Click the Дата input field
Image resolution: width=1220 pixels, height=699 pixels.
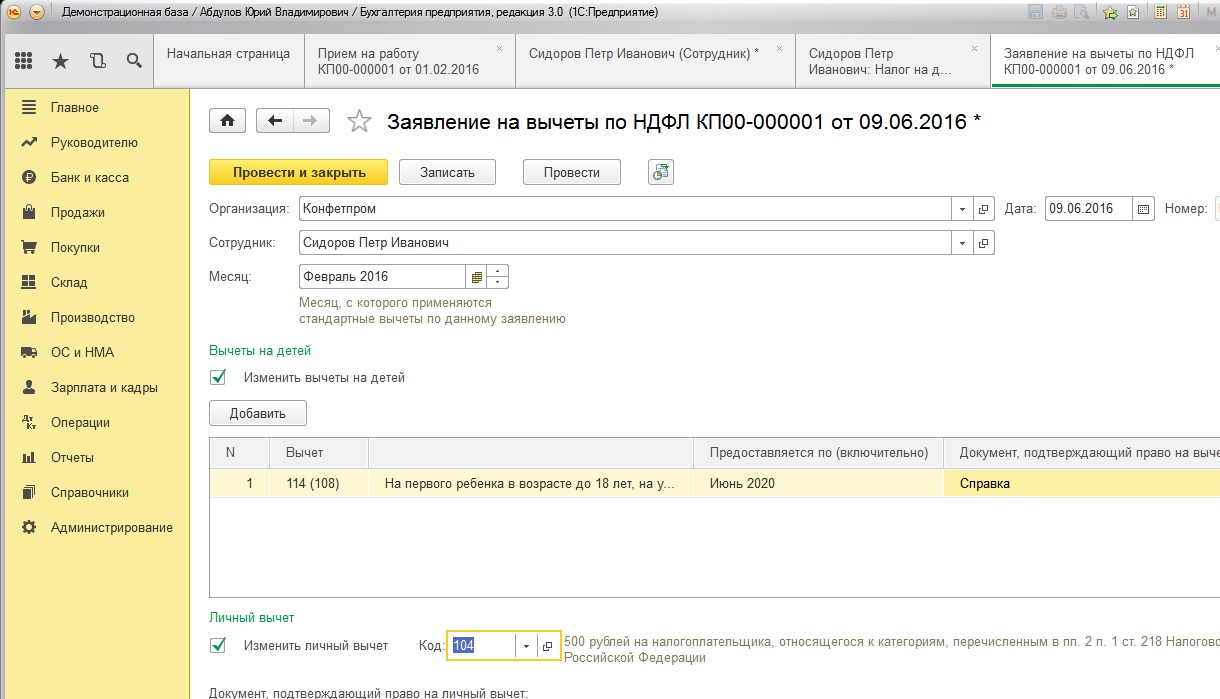click(1089, 209)
